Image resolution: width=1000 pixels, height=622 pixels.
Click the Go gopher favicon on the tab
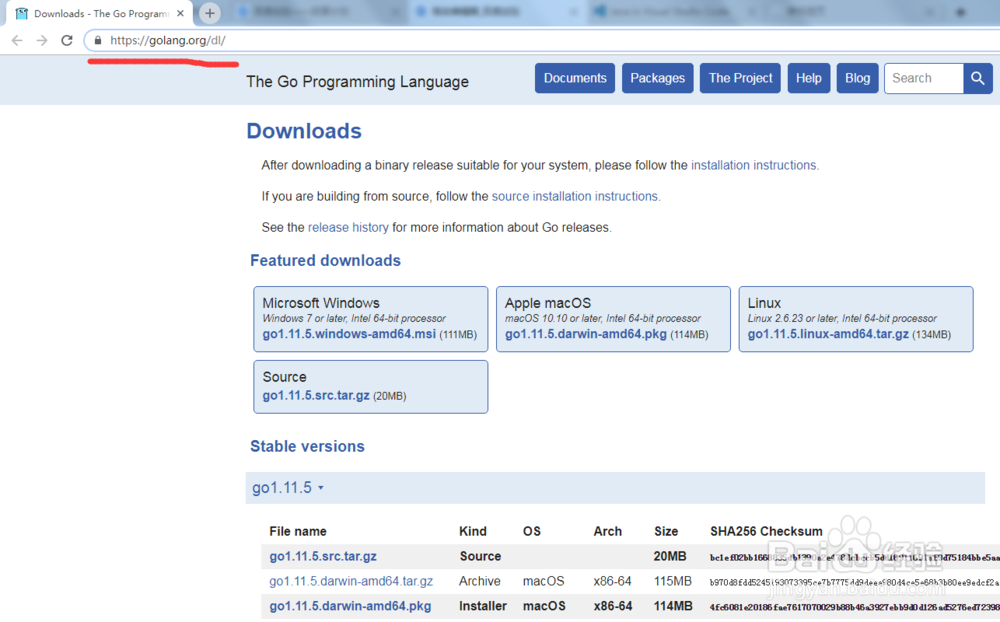tap(22, 13)
